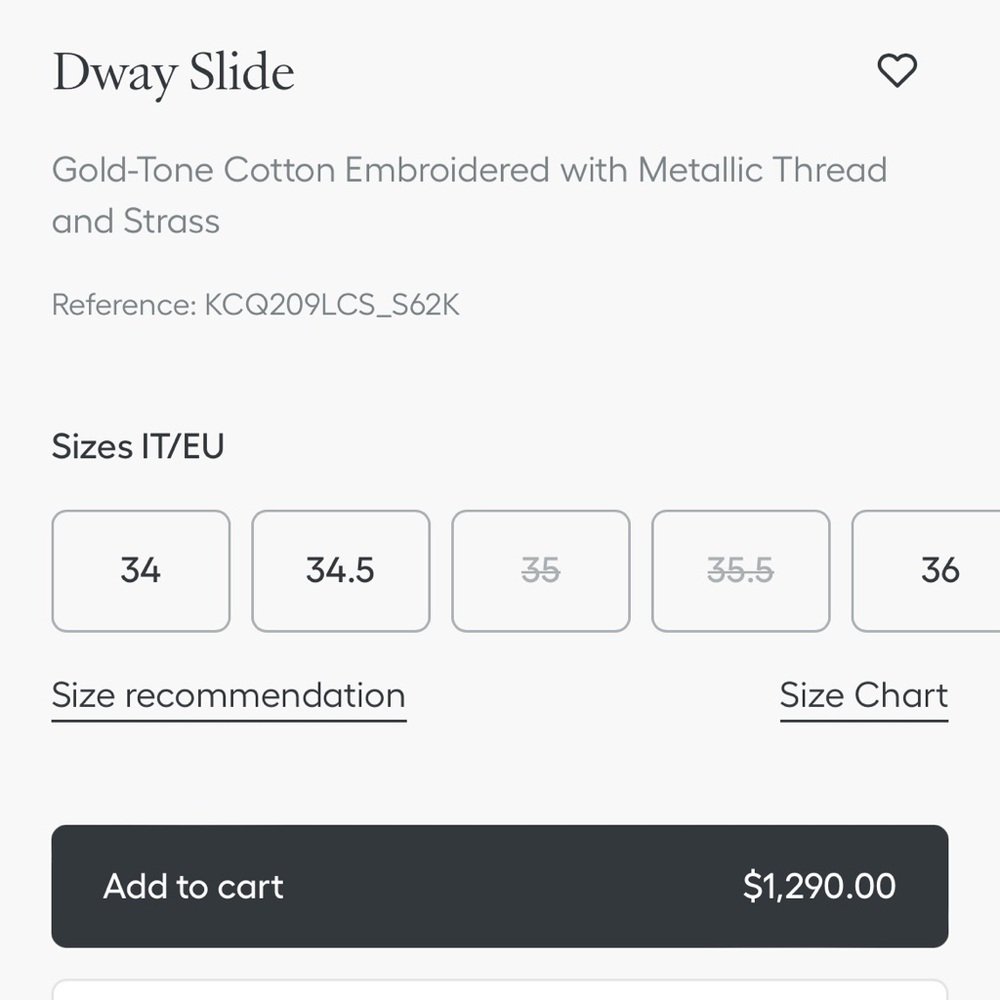Image resolution: width=1000 pixels, height=1000 pixels.
Task: Select the crossed-out size 35
Action: pos(541,571)
